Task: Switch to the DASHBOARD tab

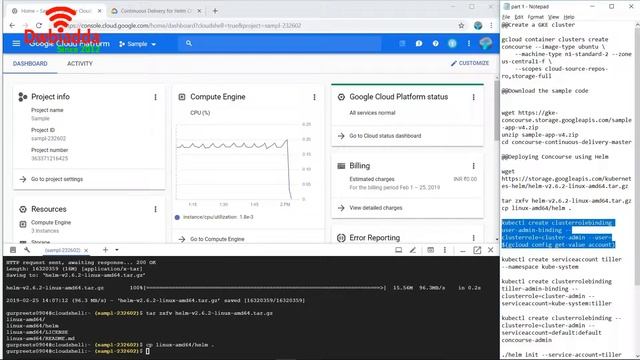Action: pyautogui.click(x=30, y=64)
